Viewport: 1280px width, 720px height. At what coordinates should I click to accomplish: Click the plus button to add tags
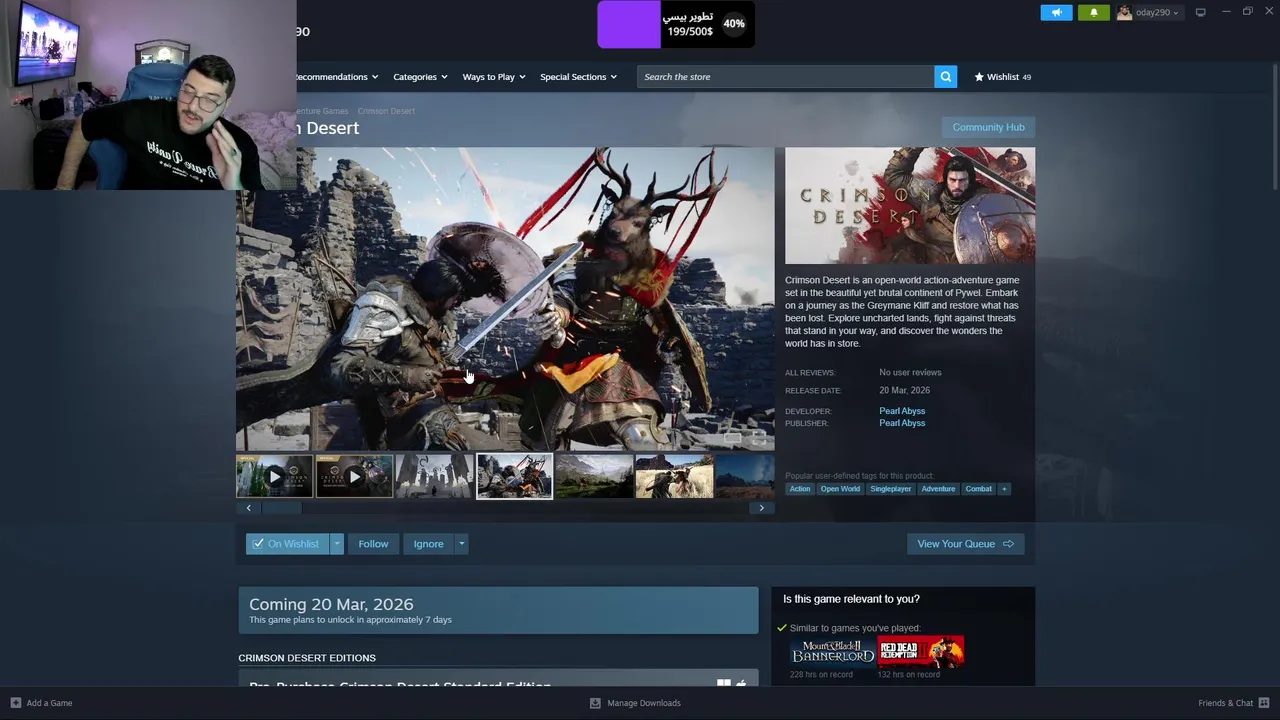[x=1004, y=489]
